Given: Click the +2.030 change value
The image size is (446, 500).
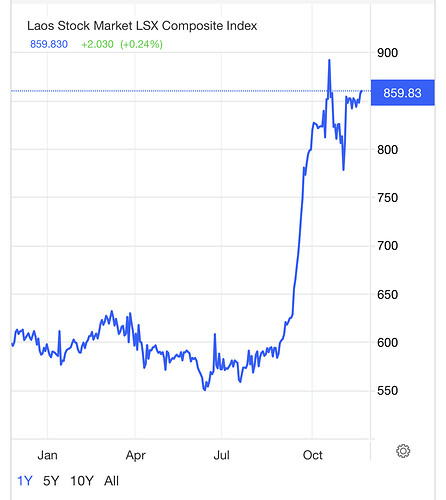Looking at the screenshot, I should pyautogui.click(x=97, y=44).
